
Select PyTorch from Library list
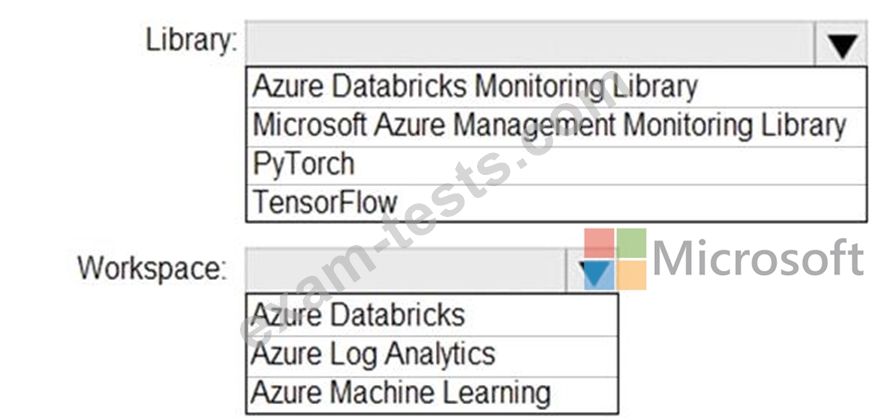pyautogui.click(x=556, y=165)
